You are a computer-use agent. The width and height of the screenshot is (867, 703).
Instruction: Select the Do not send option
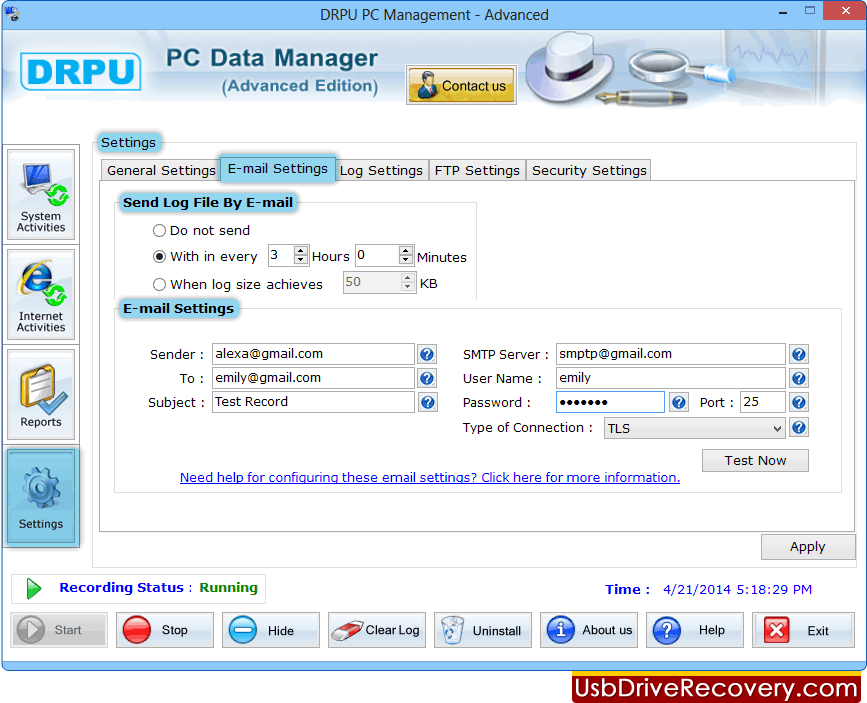(159, 230)
